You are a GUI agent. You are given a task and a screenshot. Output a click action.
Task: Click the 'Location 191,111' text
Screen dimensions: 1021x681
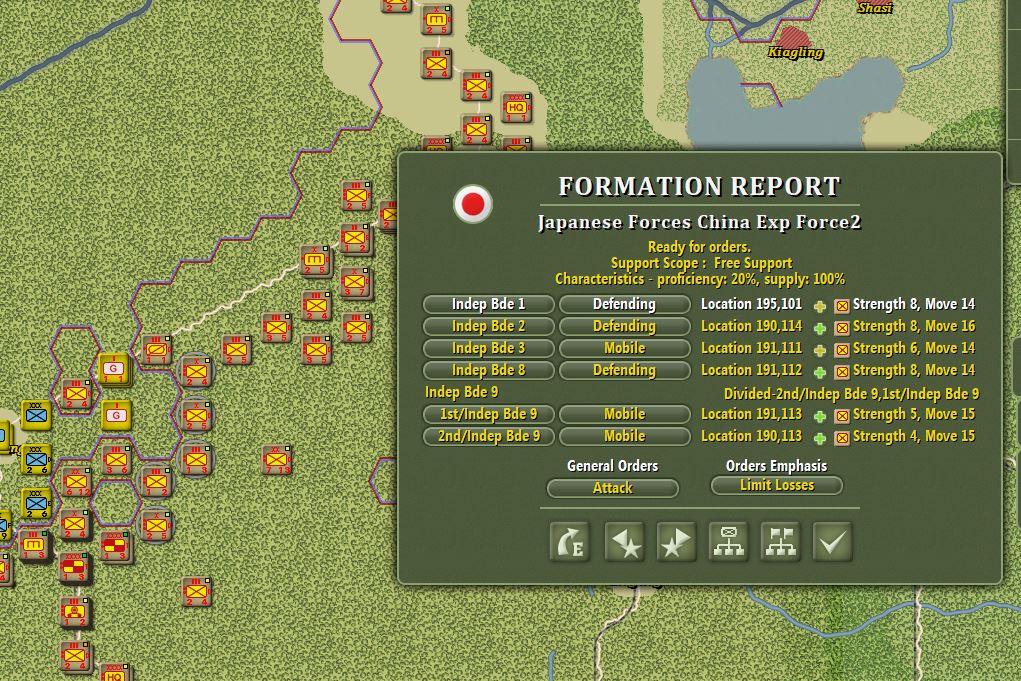click(751, 348)
